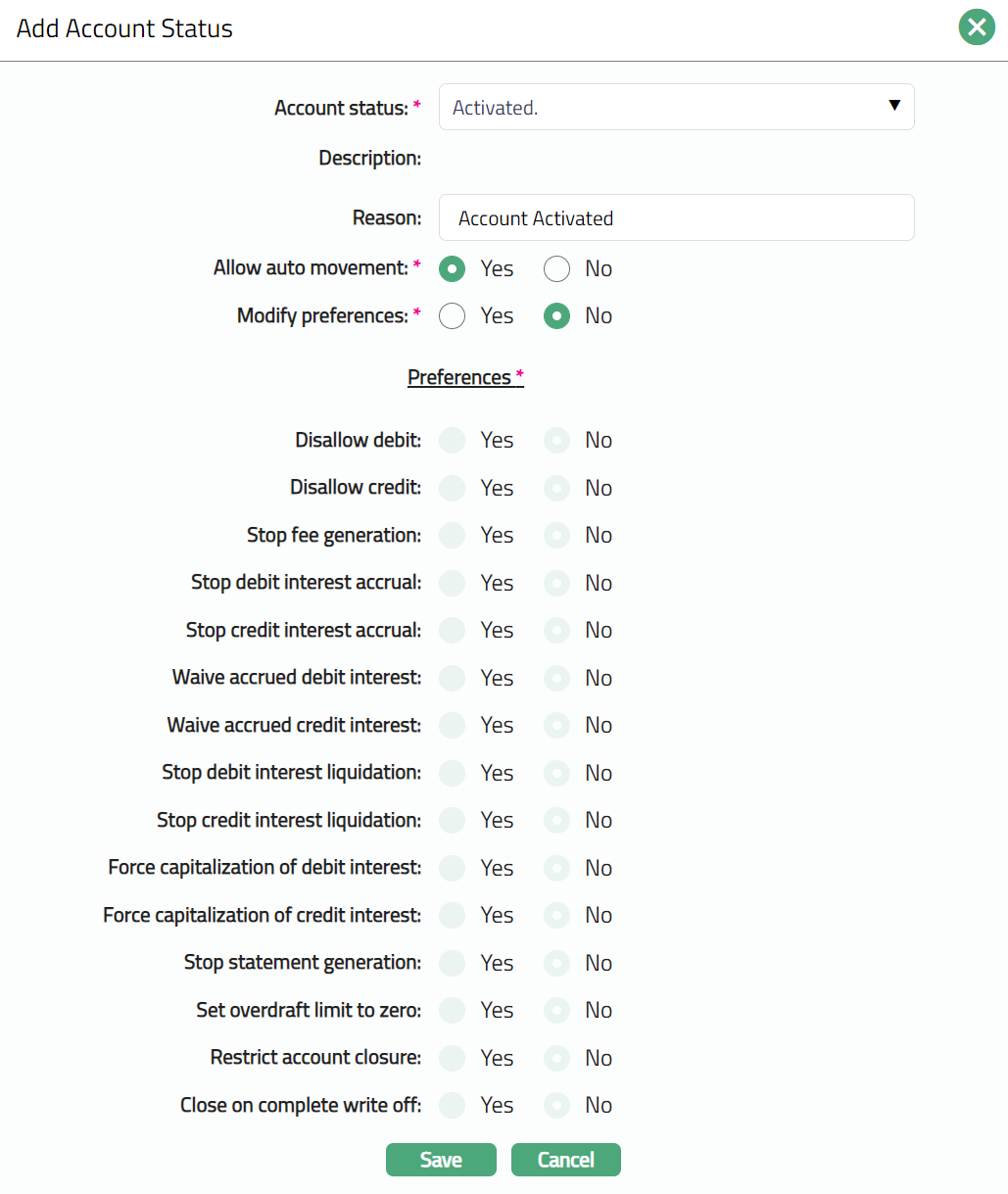Click the Reason input field
The height and width of the screenshot is (1194, 1008).
(676, 217)
